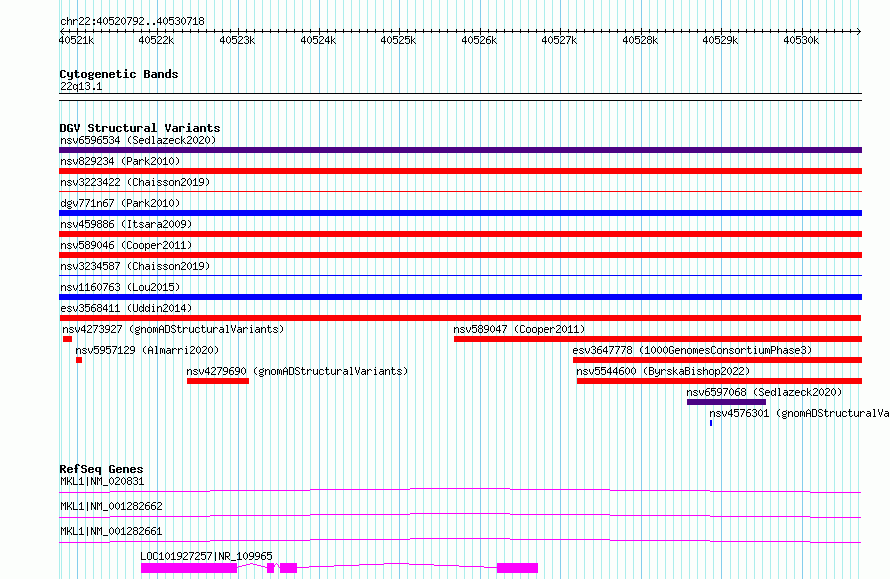The height and width of the screenshot is (579, 890).
Task: Click the nsv5957129 (Almarri2020) label
Action: (147, 350)
